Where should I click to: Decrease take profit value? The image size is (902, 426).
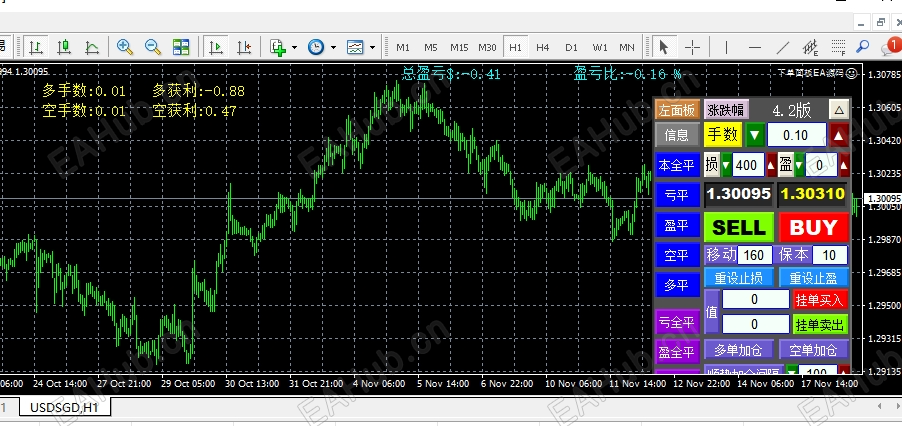click(x=799, y=166)
